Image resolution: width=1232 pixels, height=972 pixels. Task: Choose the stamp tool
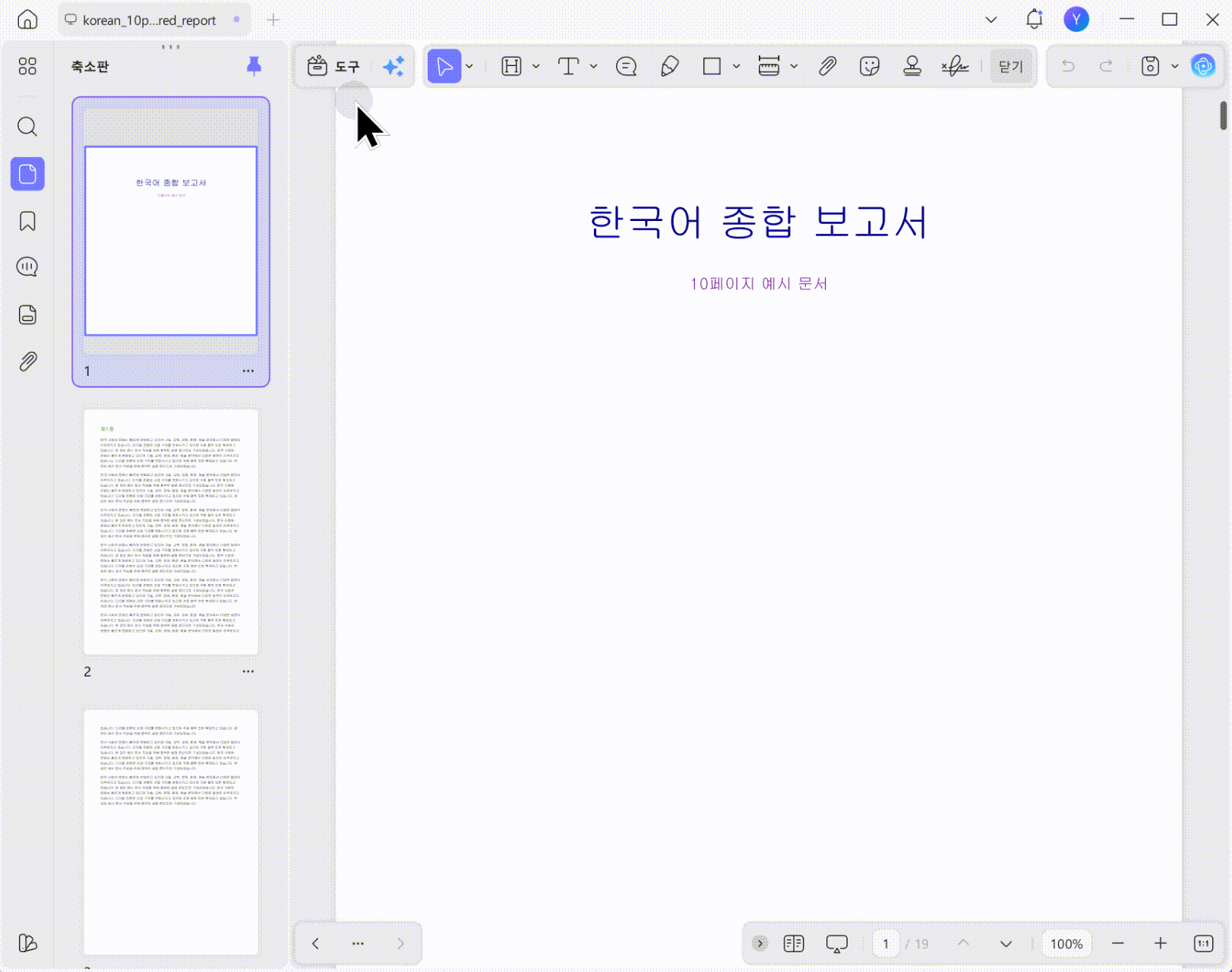(x=912, y=67)
